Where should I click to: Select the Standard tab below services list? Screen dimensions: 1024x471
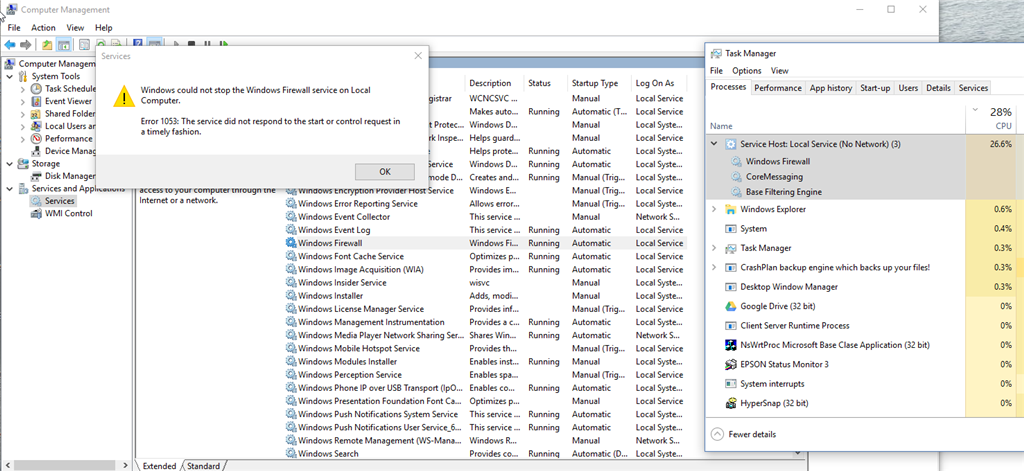203,466
